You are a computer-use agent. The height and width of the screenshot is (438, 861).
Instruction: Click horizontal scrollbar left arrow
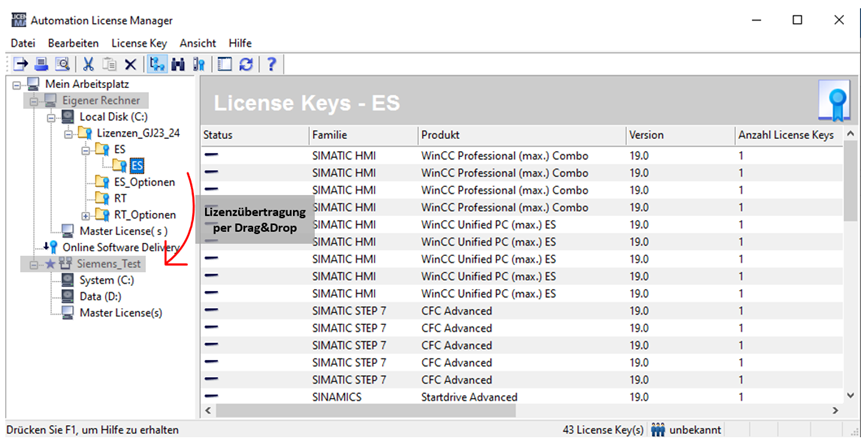point(208,410)
